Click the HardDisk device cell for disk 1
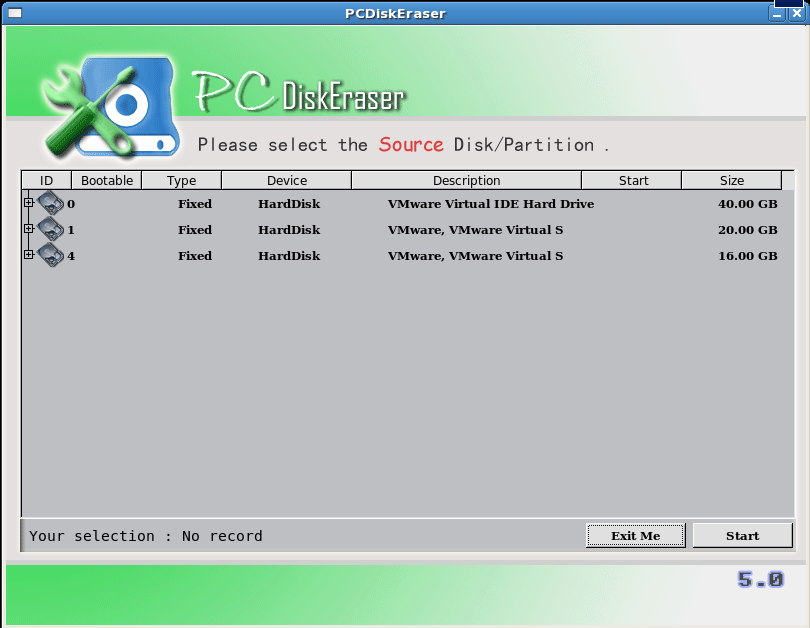This screenshot has width=810, height=628. point(289,230)
